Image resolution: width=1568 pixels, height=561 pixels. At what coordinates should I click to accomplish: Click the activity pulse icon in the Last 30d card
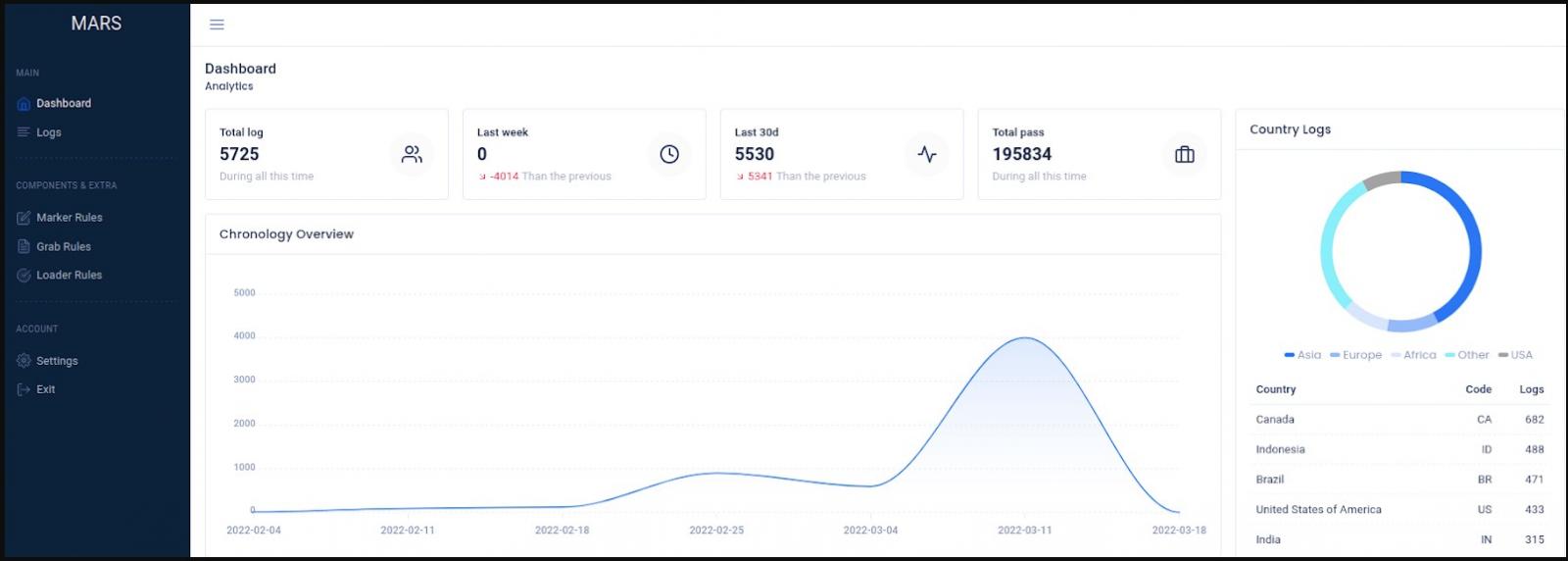tap(927, 154)
